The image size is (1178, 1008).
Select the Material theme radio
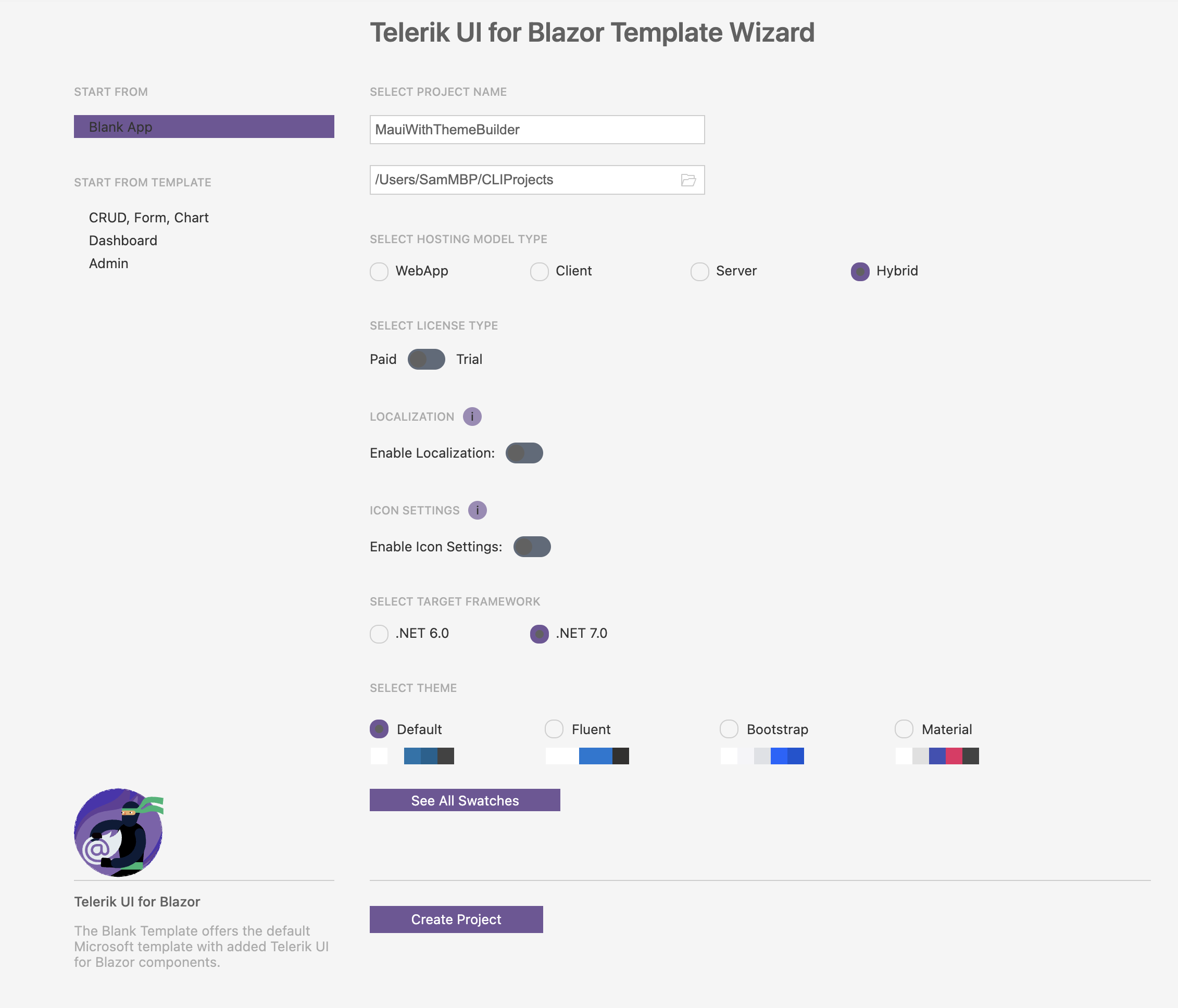point(904,729)
